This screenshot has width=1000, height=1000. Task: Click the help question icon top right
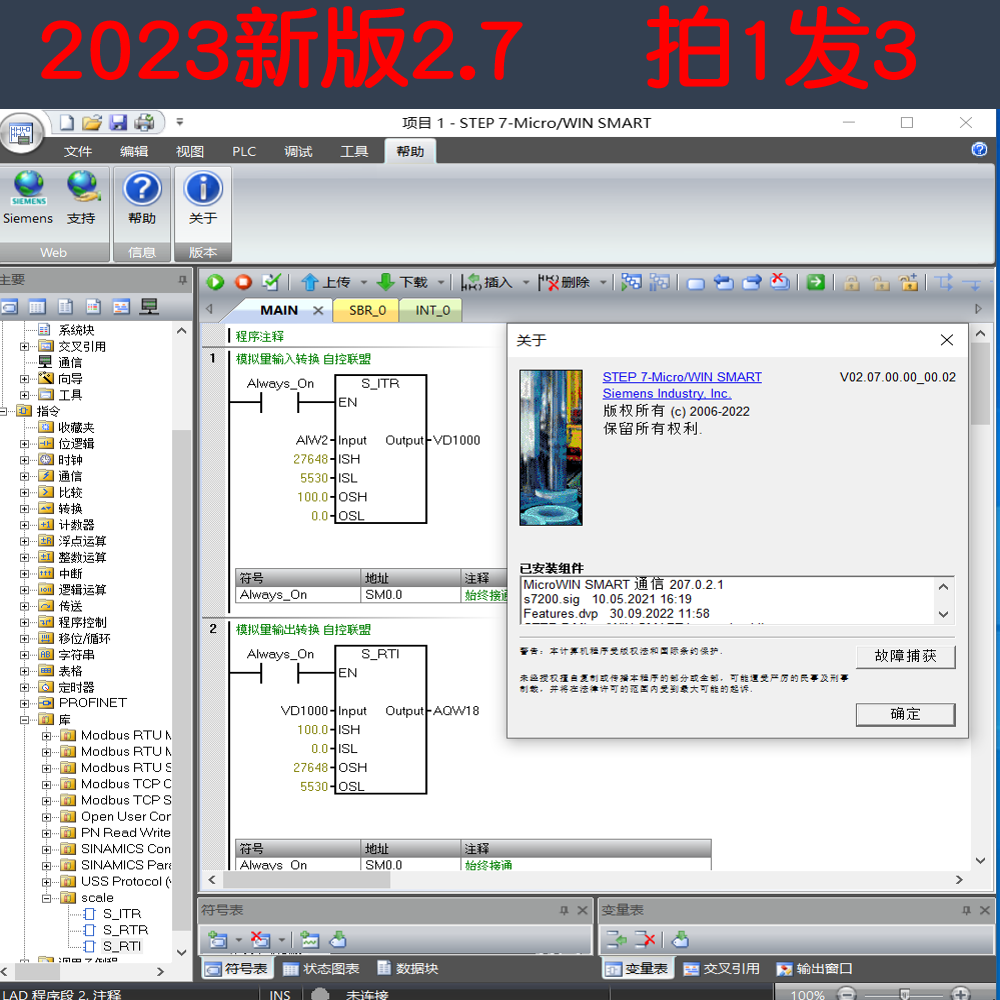[x=979, y=149]
